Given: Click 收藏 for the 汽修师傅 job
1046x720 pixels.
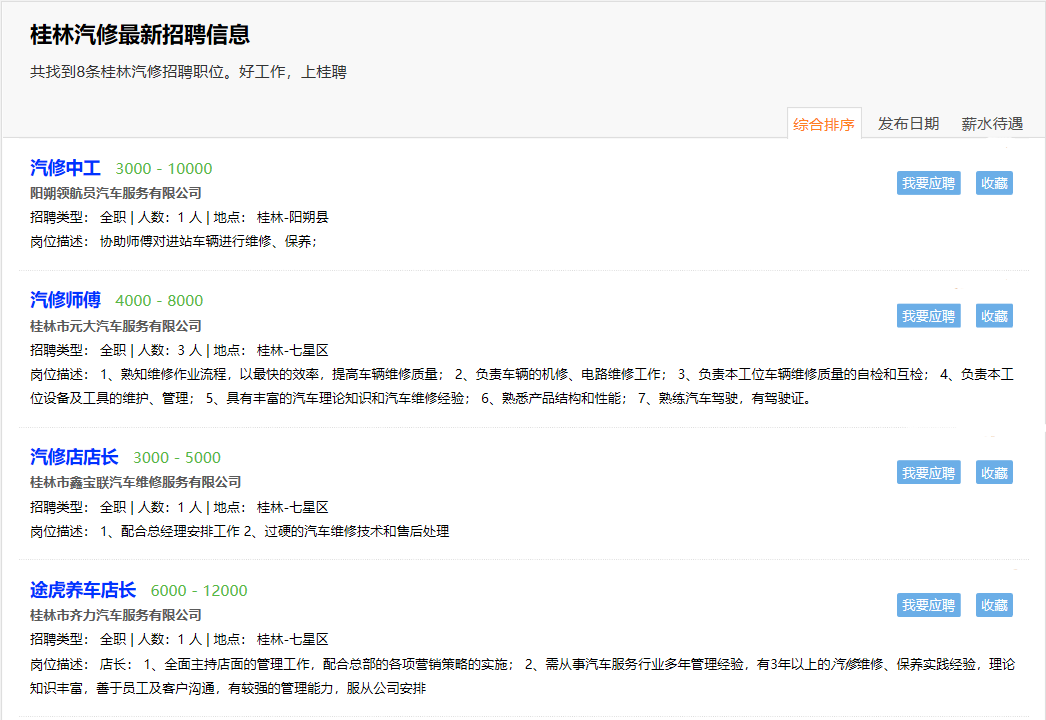Looking at the screenshot, I should tap(994, 316).
